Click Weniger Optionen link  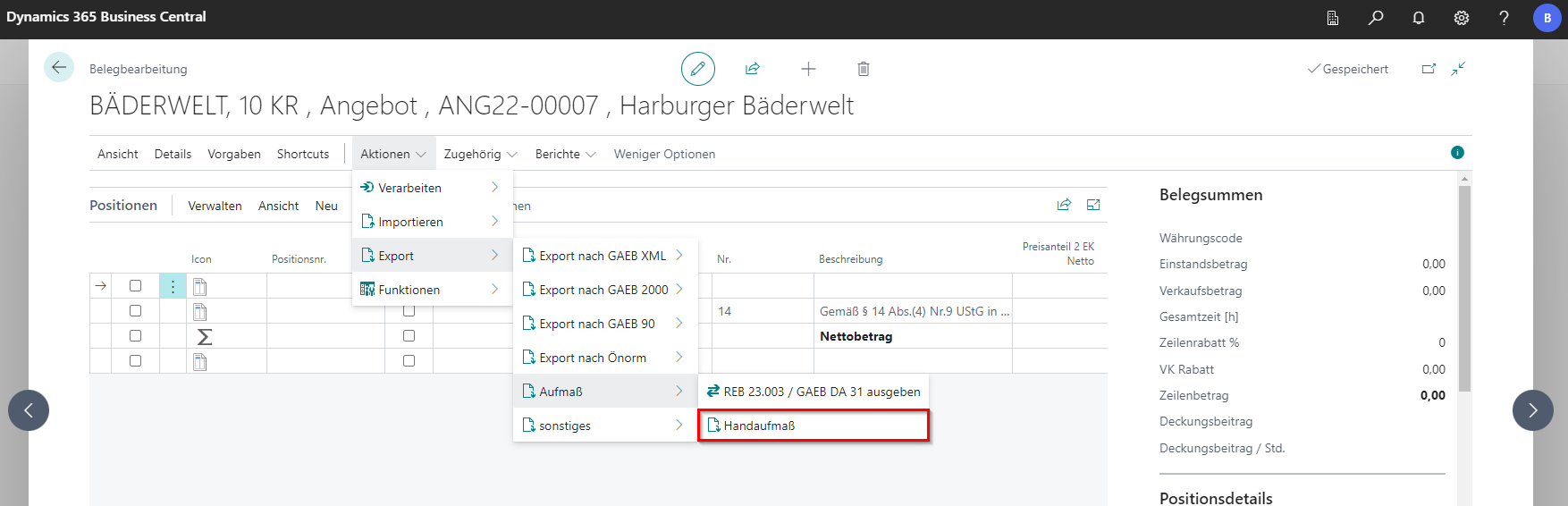pos(664,154)
